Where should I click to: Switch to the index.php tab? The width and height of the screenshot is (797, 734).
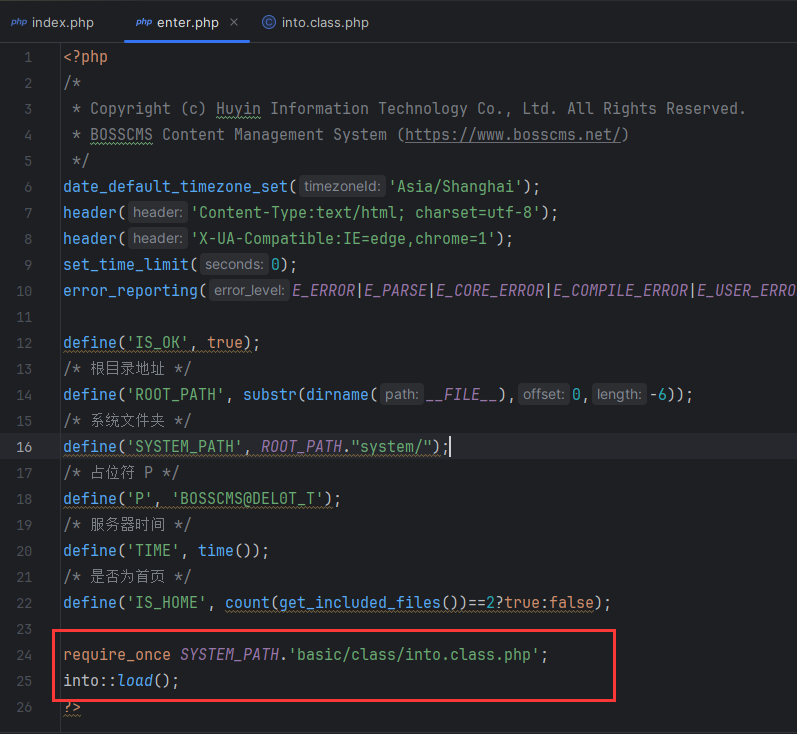tap(62, 22)
